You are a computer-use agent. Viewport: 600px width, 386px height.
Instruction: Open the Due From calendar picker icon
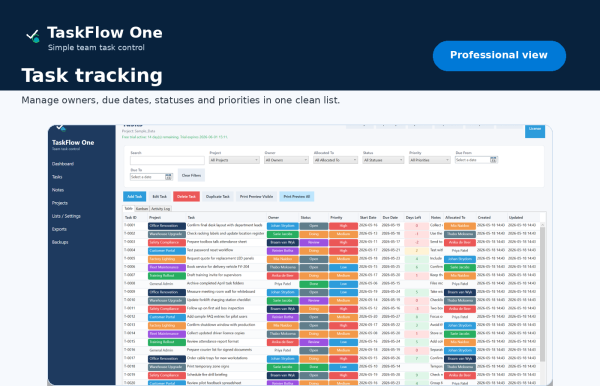[493, 160]
